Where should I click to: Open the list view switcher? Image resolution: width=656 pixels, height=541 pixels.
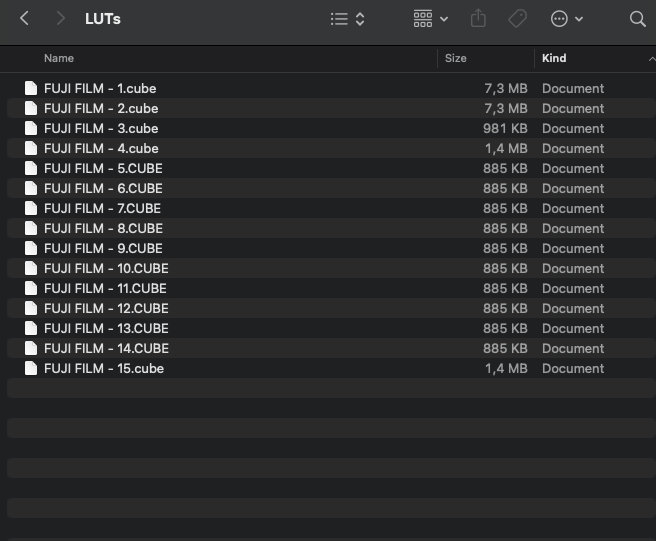click(347, 19)
